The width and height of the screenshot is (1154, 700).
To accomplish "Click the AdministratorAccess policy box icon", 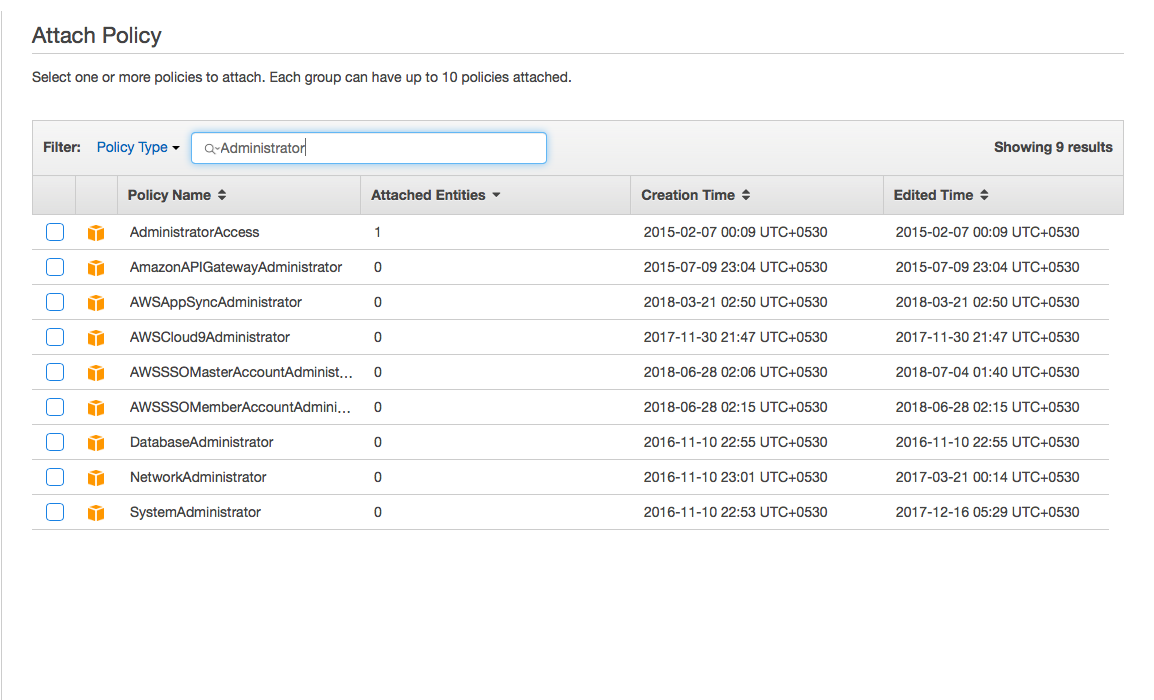I will (x=96, y=233).
